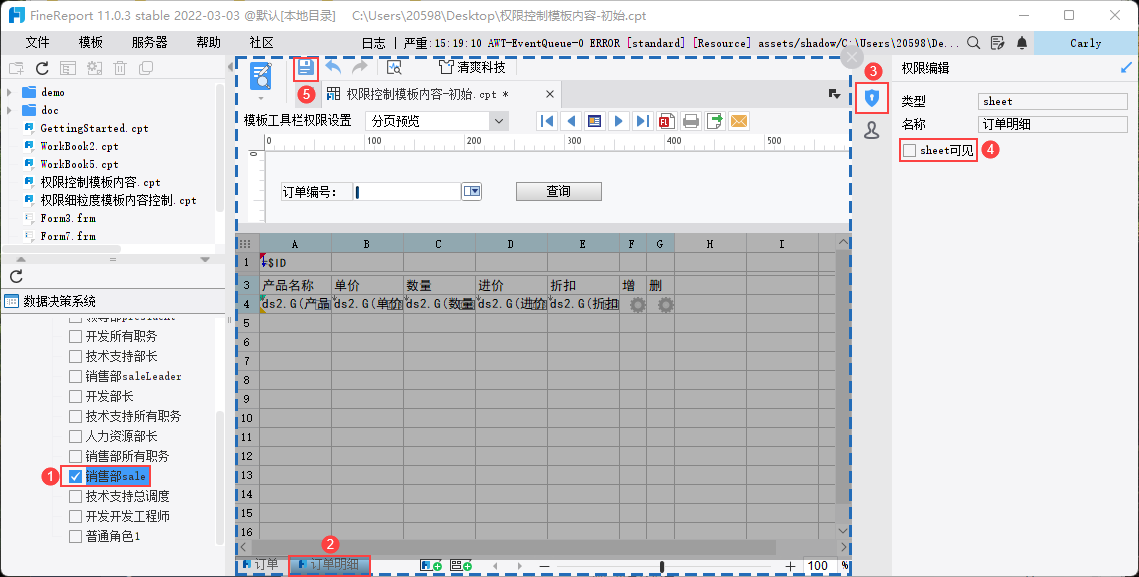The width and height of the screenshot is (1139, 577).
Task: Check the 人力资源部长 role checkbox
Action: click(x=76, y=436)
